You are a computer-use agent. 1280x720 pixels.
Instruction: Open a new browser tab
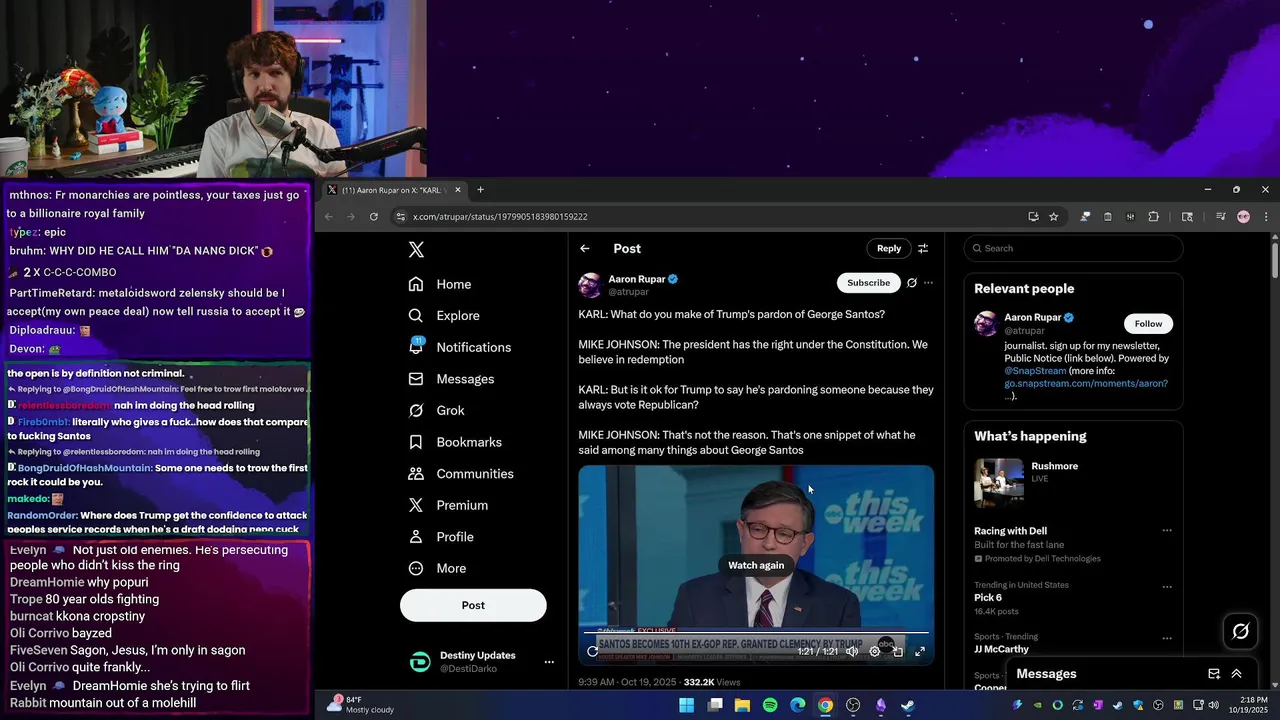point(480,190)
